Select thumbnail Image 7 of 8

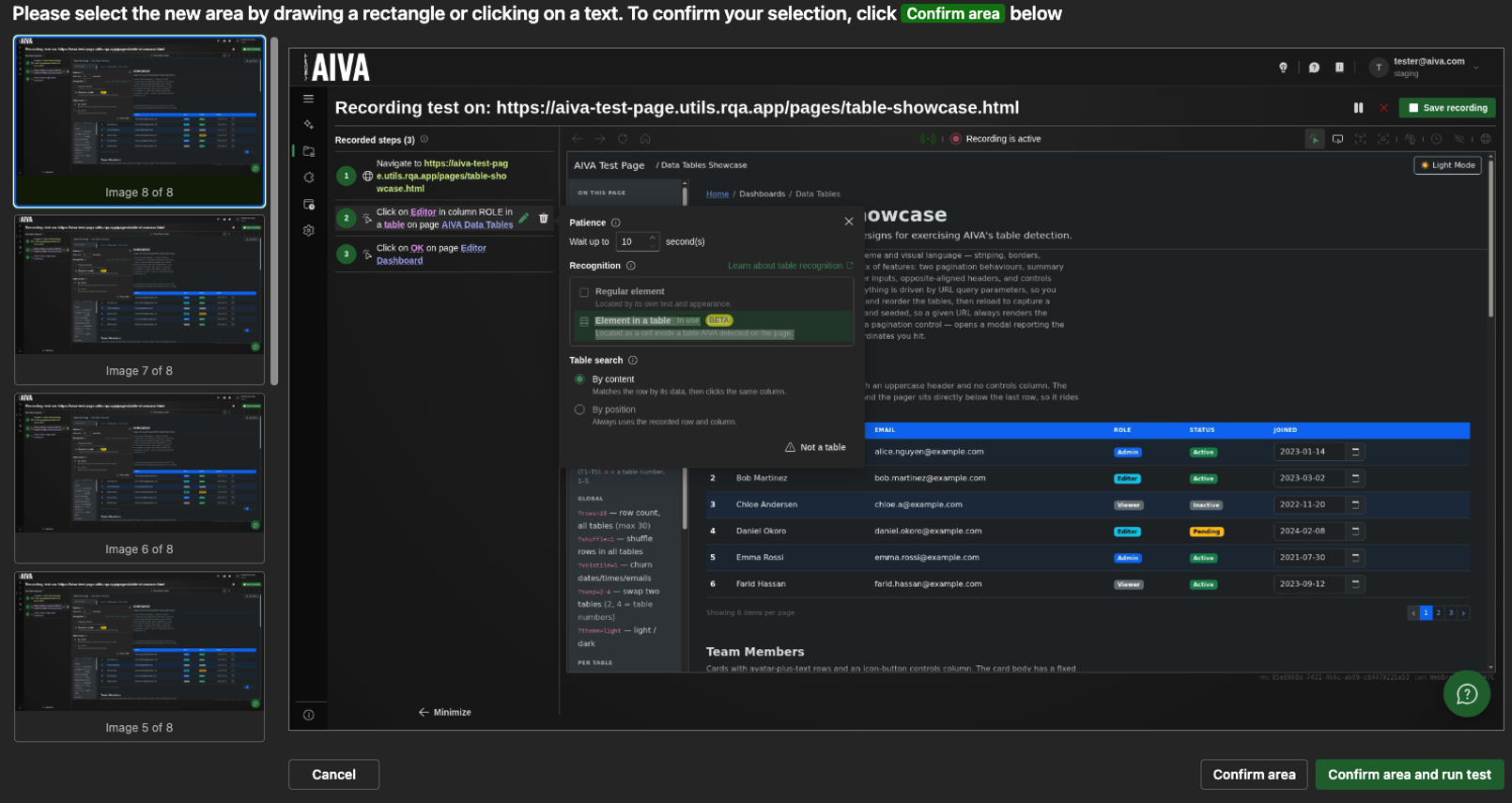139,300
